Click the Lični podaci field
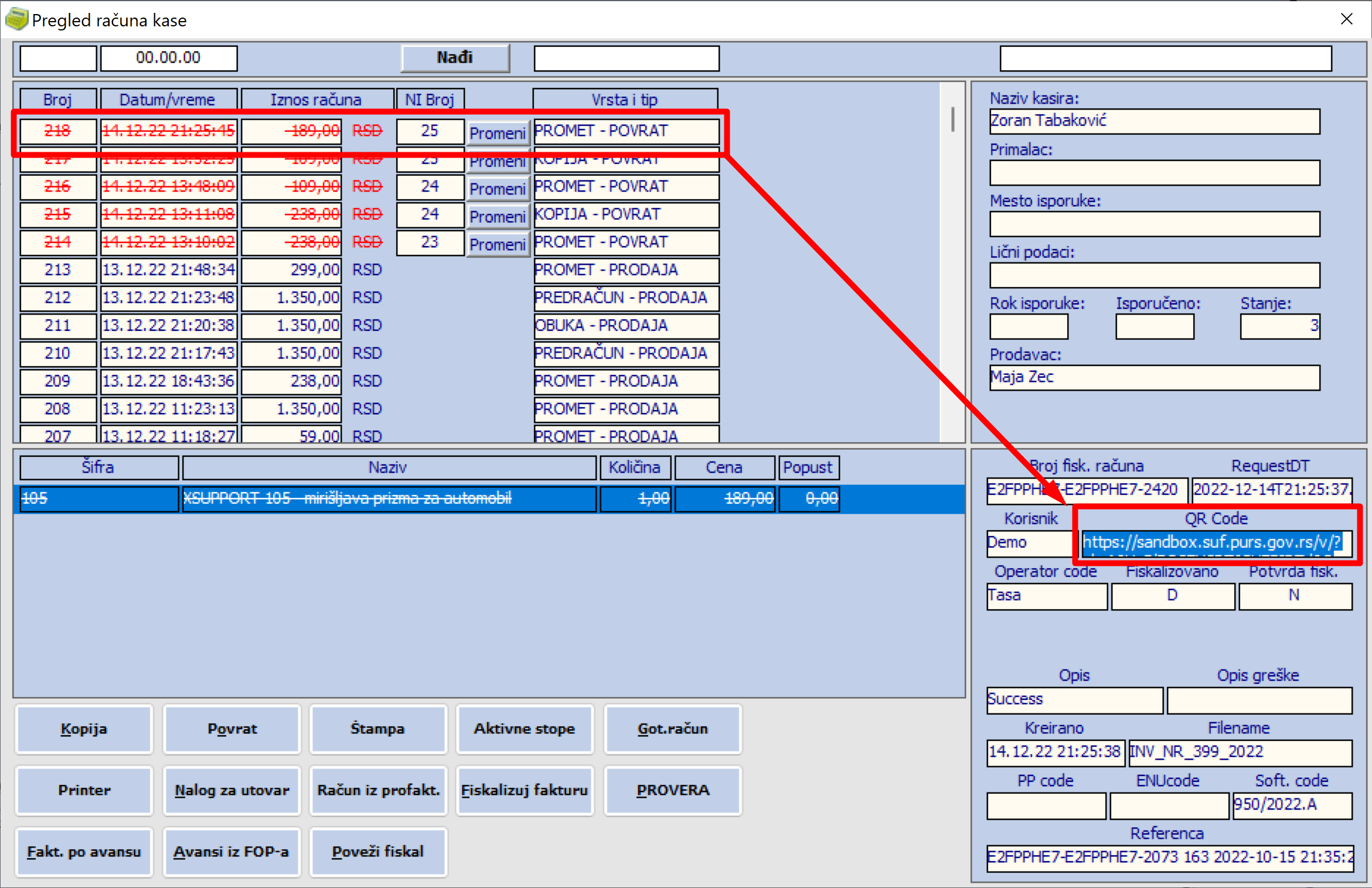This screenshot has width=1372, height=888. pos(1155,275)
